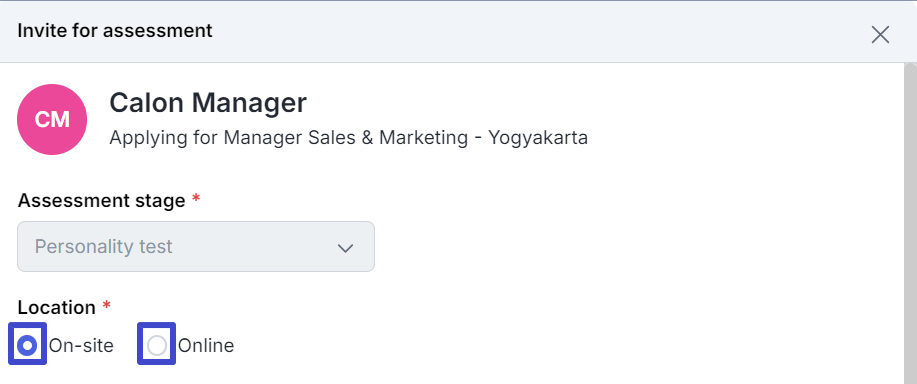Click the pink CM avatar circle
917x384 pixels.
(x=52, y=119)
